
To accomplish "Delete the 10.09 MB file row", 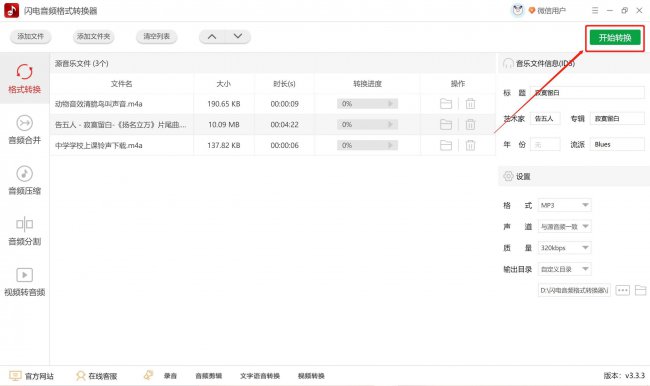I will coord(470,124).
